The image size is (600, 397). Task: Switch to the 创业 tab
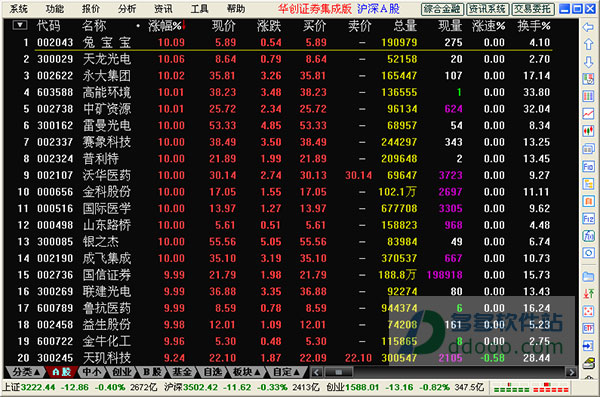point(121,372)
